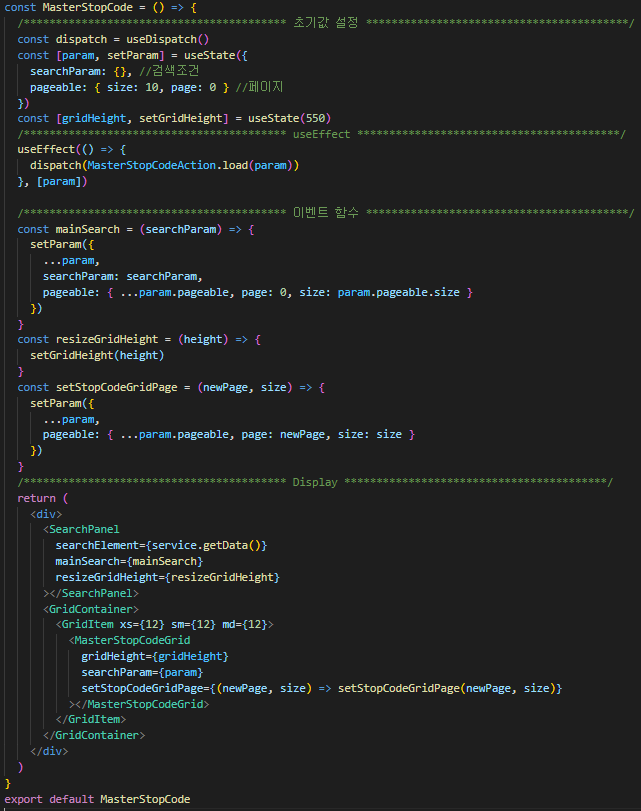641x811 pixels.
Task: Place cursor on 'useDispatch()' call
Action: [x=168, y=39]
